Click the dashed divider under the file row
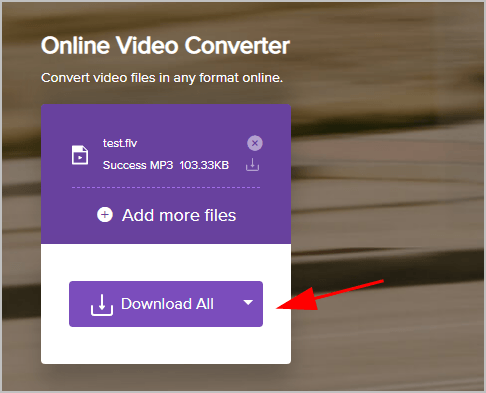486x393 pixels. [x=166, y=187]
